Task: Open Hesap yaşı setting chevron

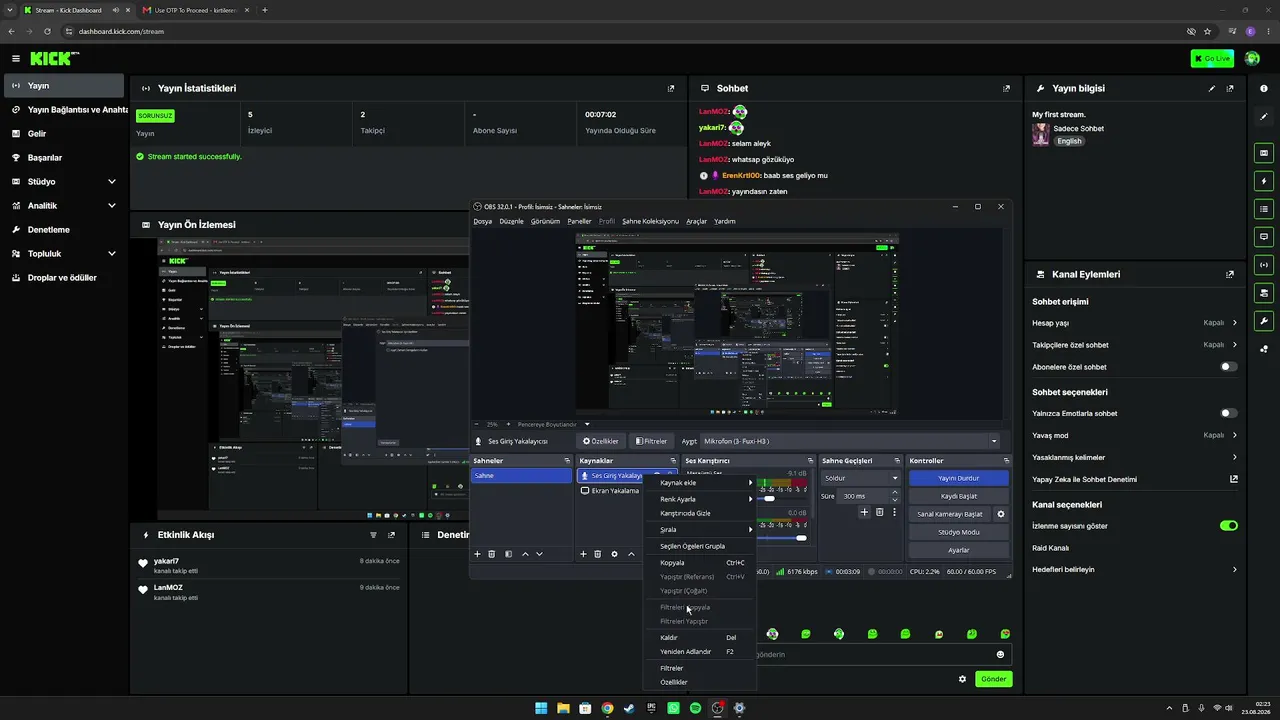Action: point(1234,323)
